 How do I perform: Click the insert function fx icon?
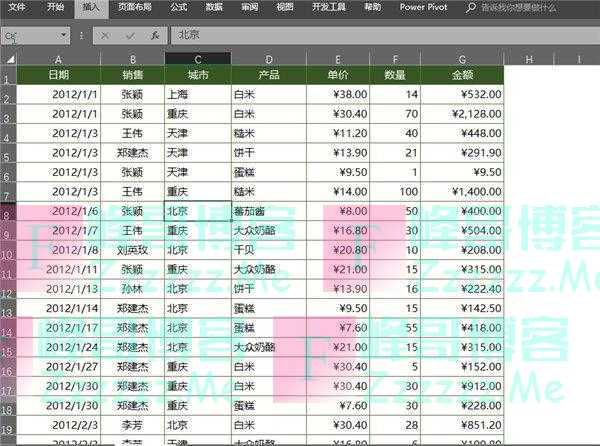coord(154,34)
